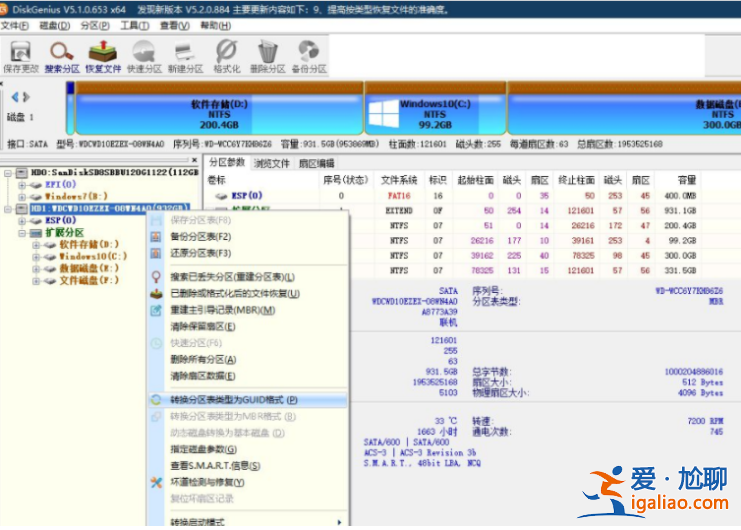Screen dimensions: 741x530
Task: Open the 查看(V) menu
Action: 175,26
